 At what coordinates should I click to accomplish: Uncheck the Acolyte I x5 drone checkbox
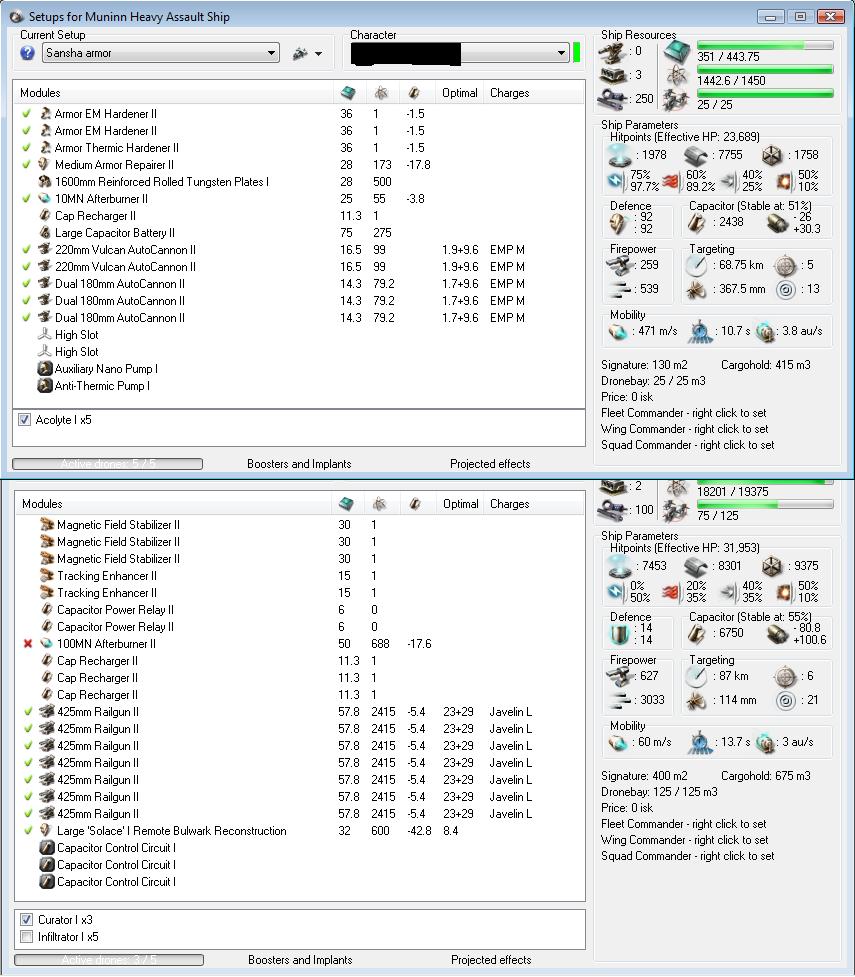24,420
